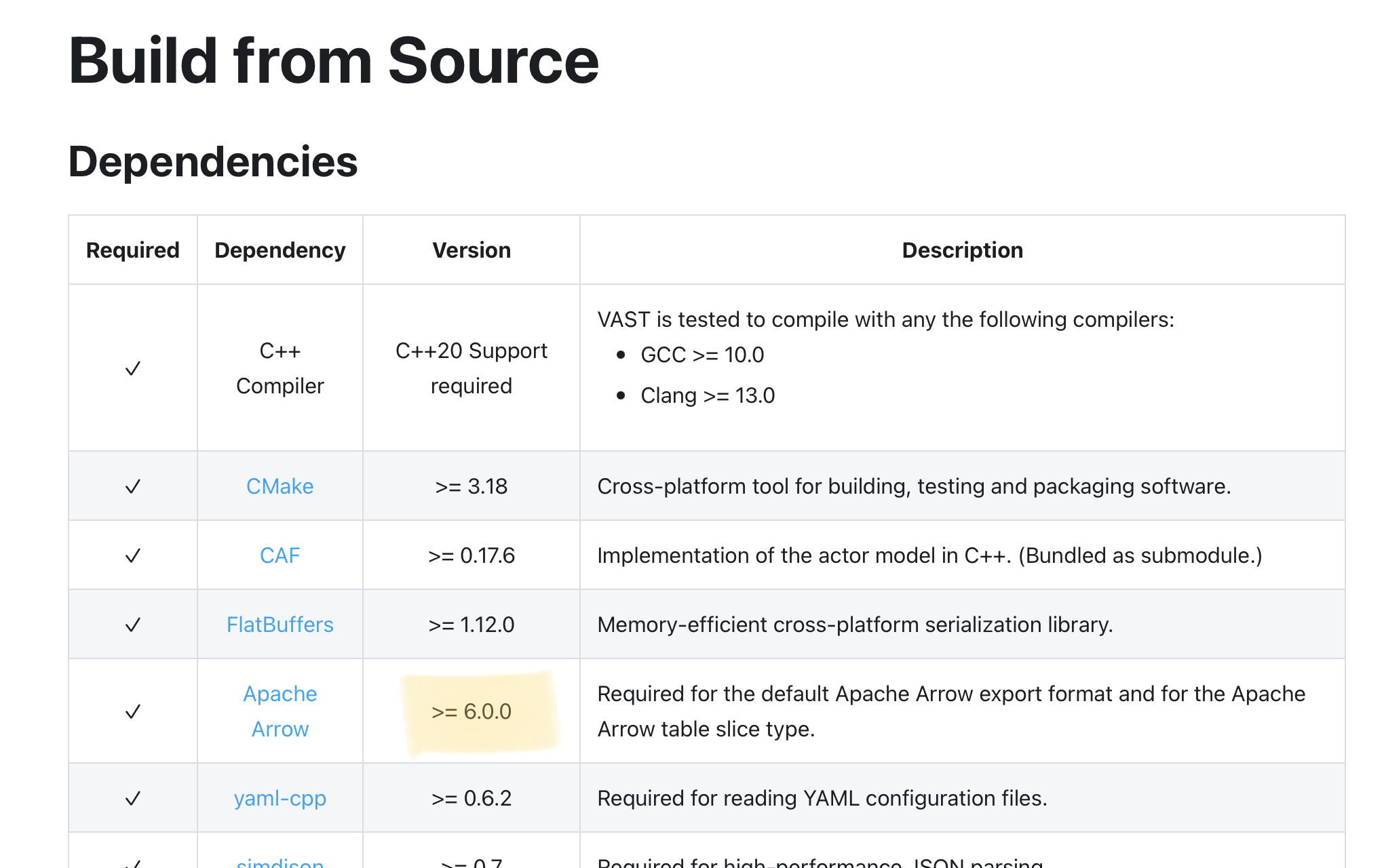The height and width of the screenshot is (868, 1384).
Task: Click the Dependency column header
Action: click(280, 250)
